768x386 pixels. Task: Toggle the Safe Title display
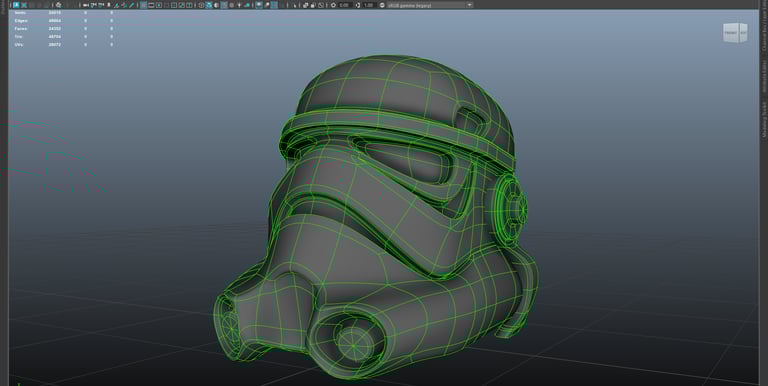189,5
